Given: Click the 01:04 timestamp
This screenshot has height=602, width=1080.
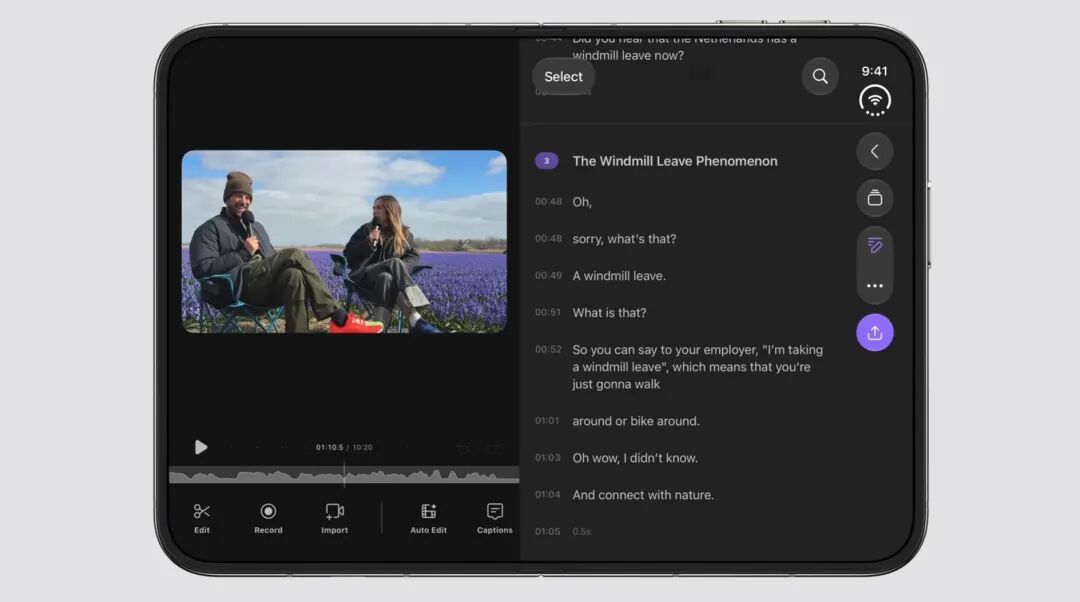Looking at the screenshot, I should tap(548, 495).
